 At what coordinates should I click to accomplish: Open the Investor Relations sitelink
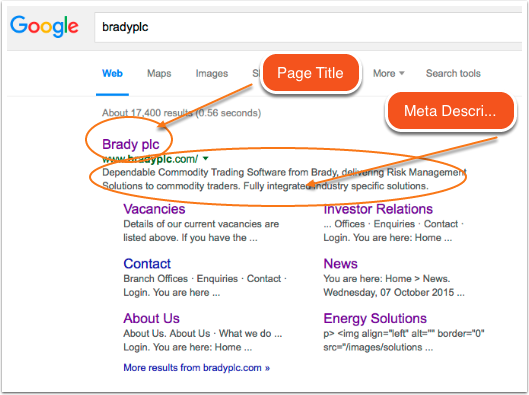point(378,209)
